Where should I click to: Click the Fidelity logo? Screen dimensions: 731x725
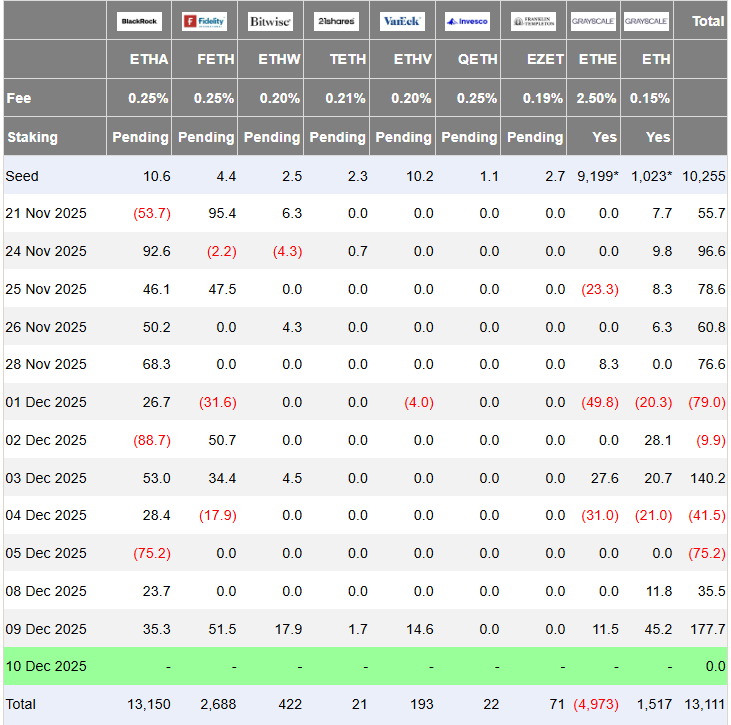(x=205, y=21)
